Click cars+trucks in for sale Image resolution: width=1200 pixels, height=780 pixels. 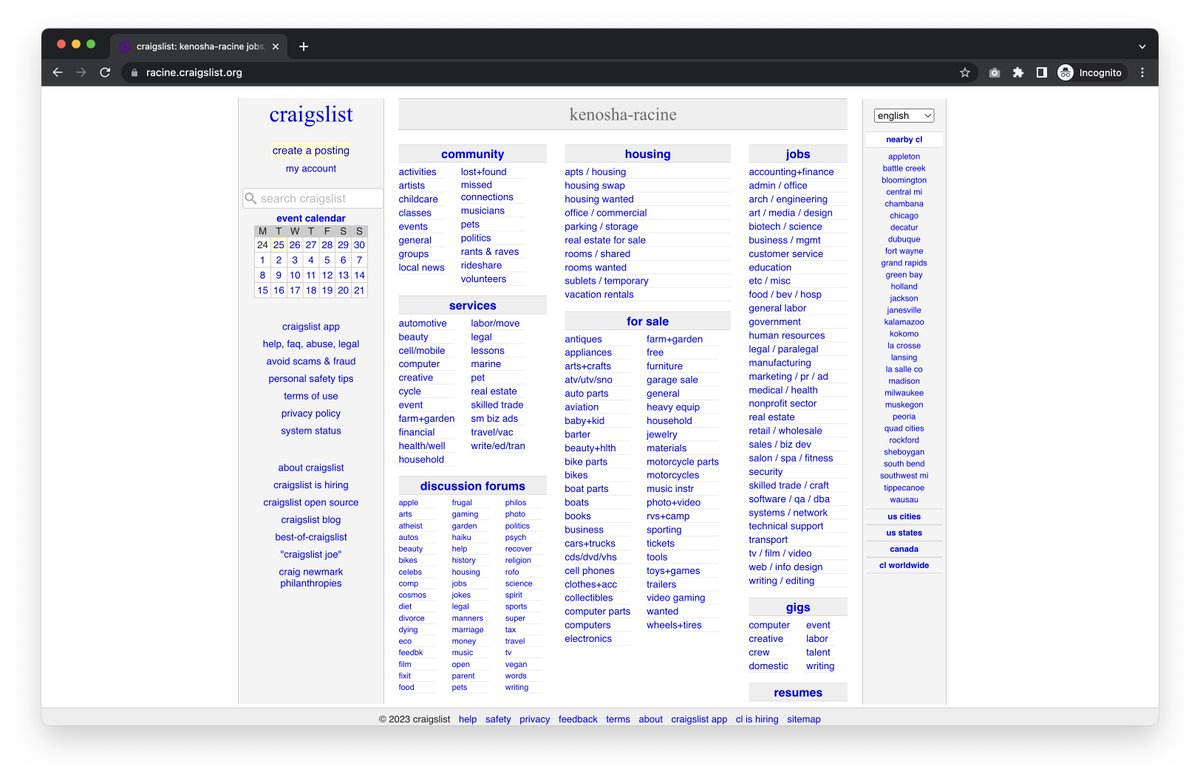coord(590,544)
